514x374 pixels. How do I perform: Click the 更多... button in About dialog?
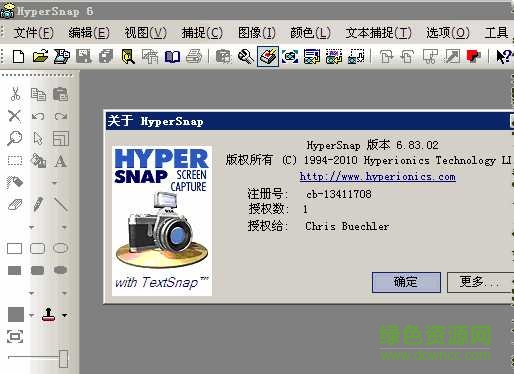tap(480, 282)
